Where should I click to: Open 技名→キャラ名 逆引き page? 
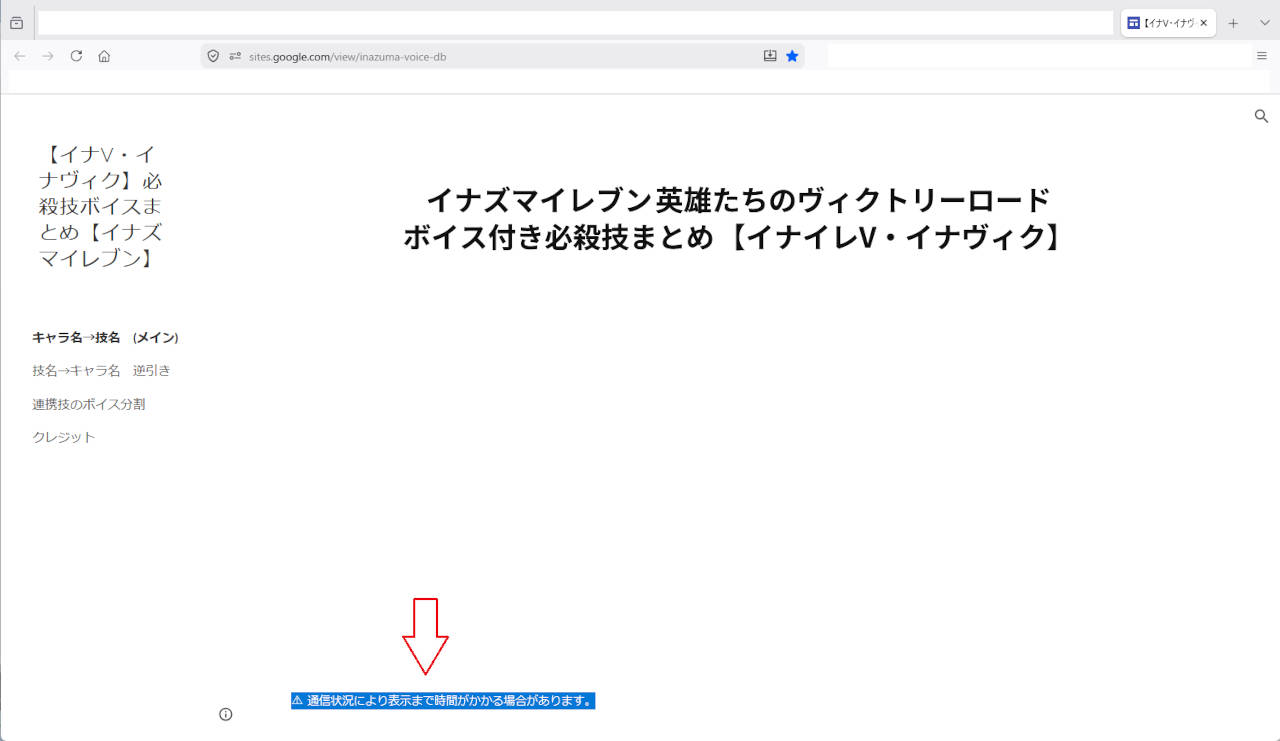point(101,371)
